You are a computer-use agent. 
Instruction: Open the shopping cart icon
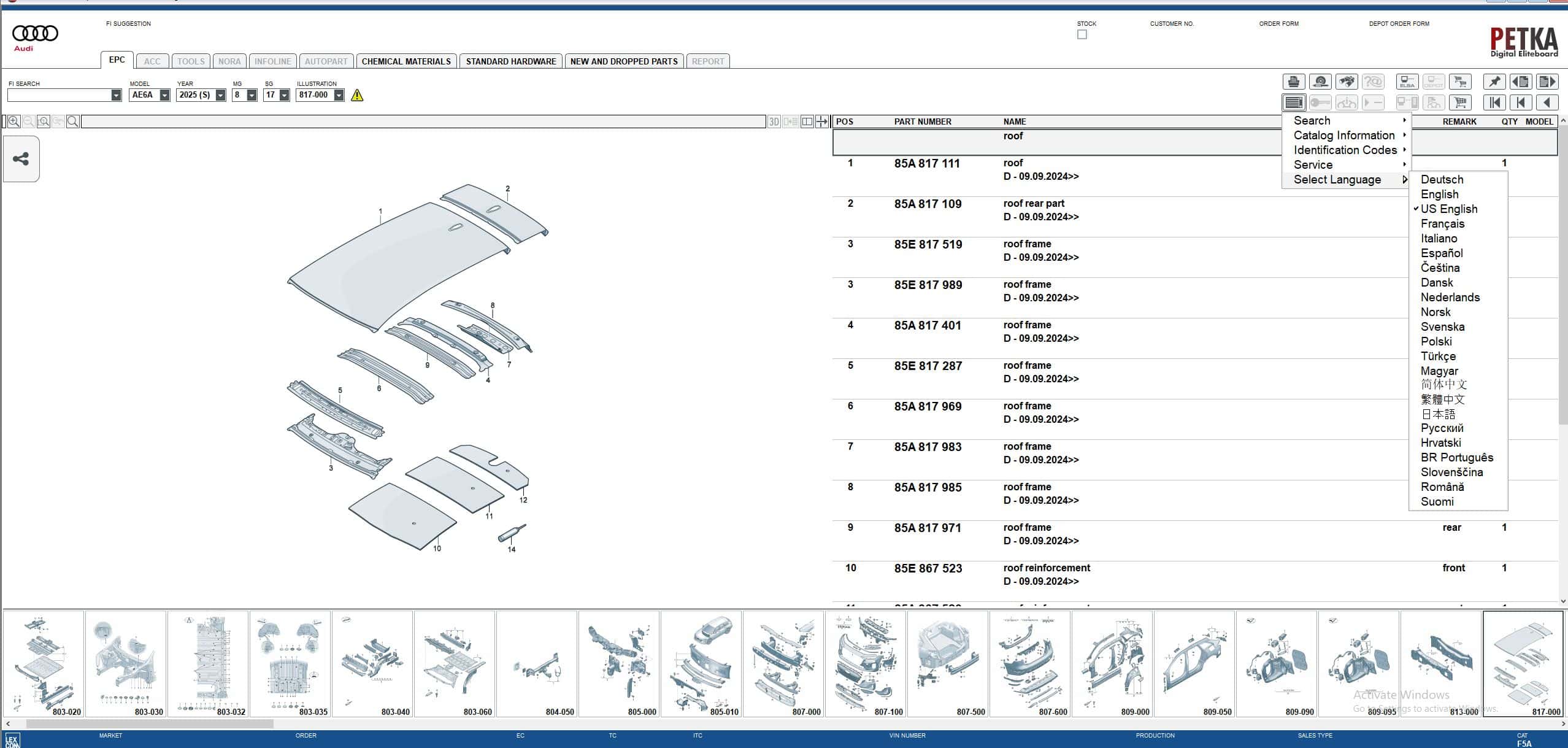click(x=1459, y=102)
